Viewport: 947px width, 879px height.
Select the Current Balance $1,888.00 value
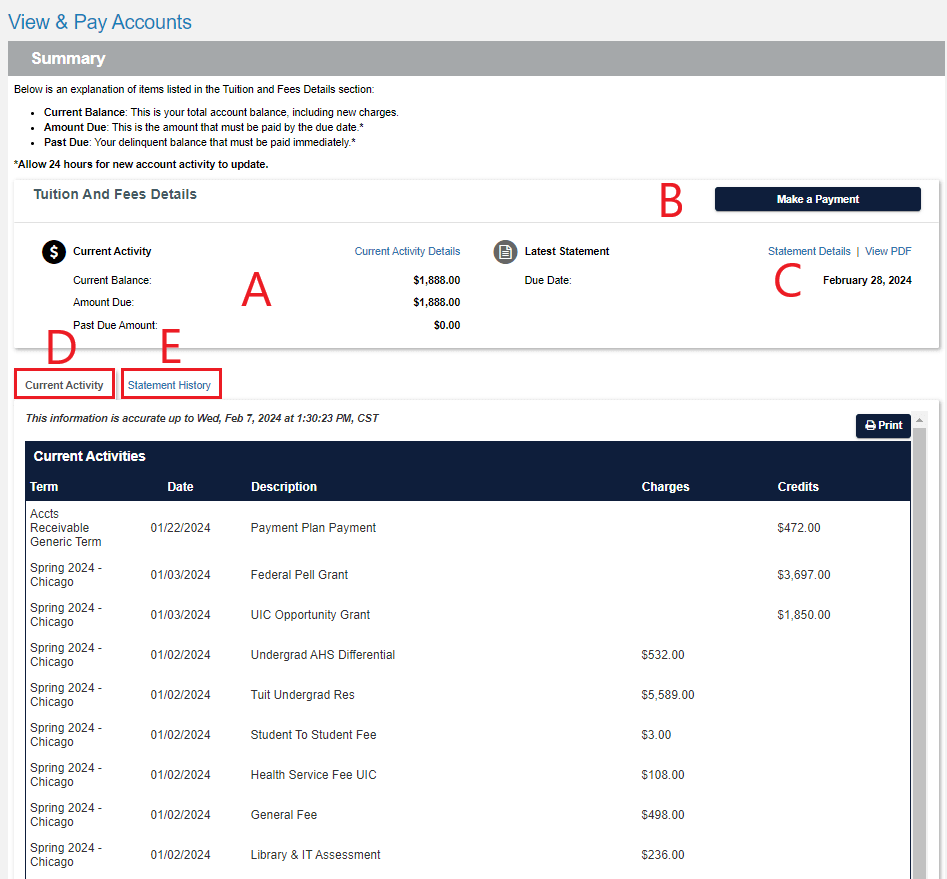(437, 280)
